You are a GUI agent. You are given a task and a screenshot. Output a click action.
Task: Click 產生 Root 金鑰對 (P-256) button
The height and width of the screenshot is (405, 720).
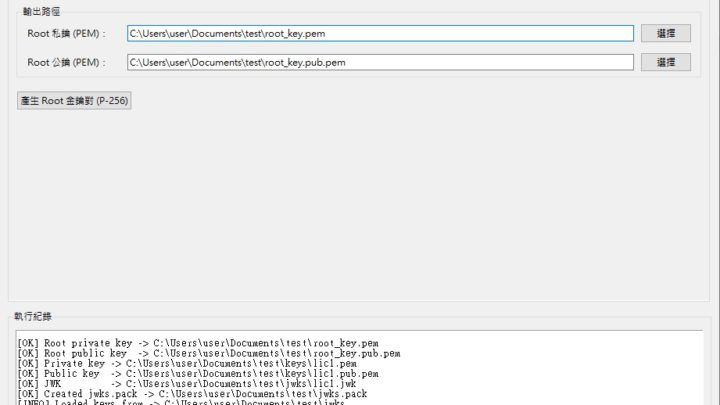tap(74, 101)
